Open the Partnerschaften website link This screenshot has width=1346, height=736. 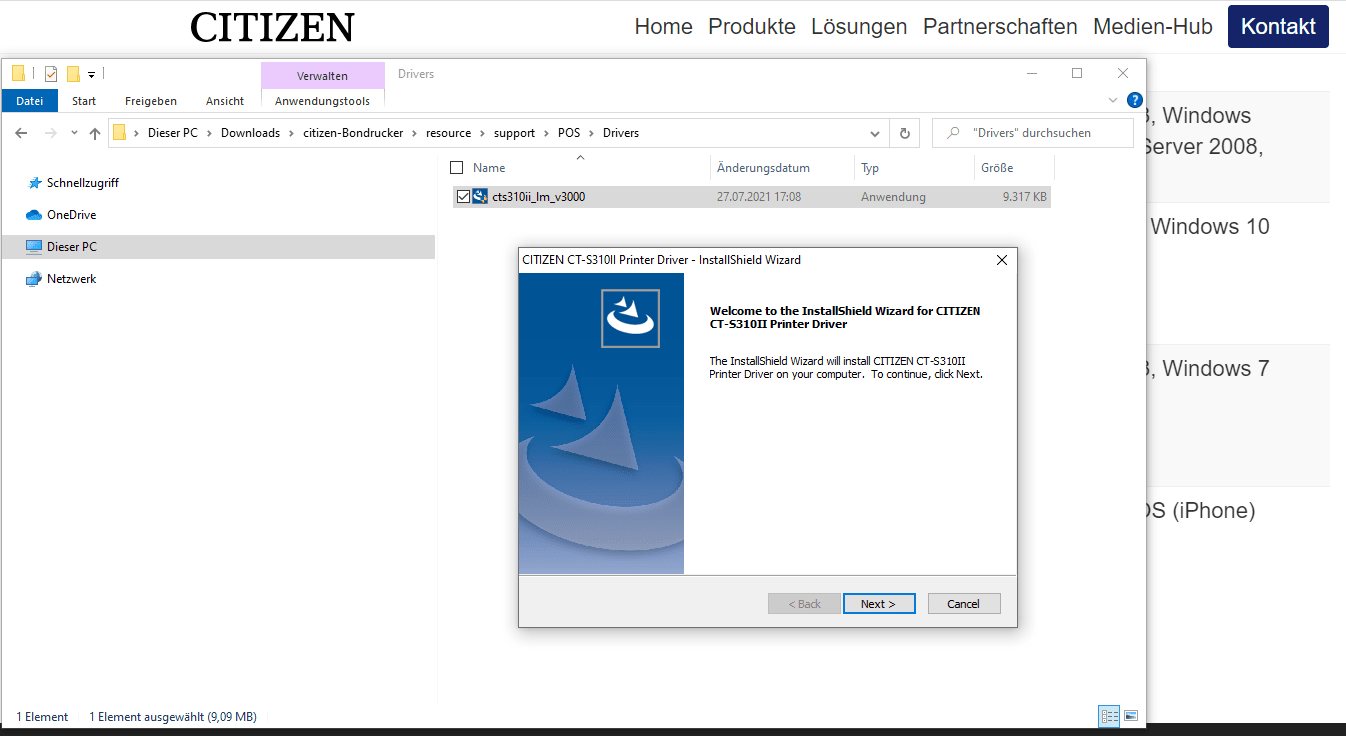tap(1000, 27)
